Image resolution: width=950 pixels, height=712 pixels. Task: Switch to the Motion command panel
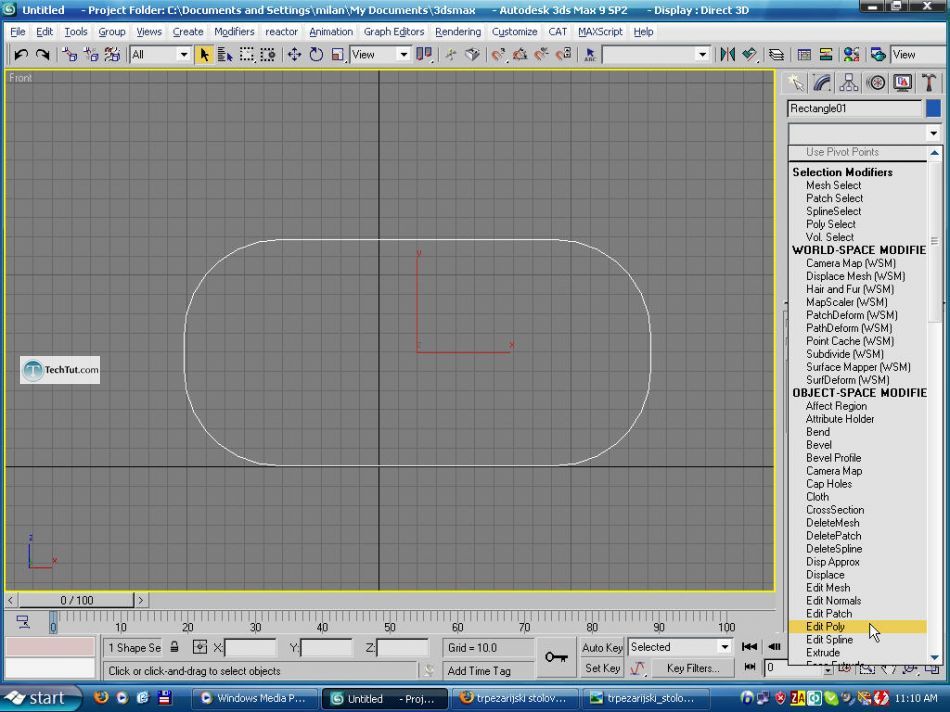875,82
